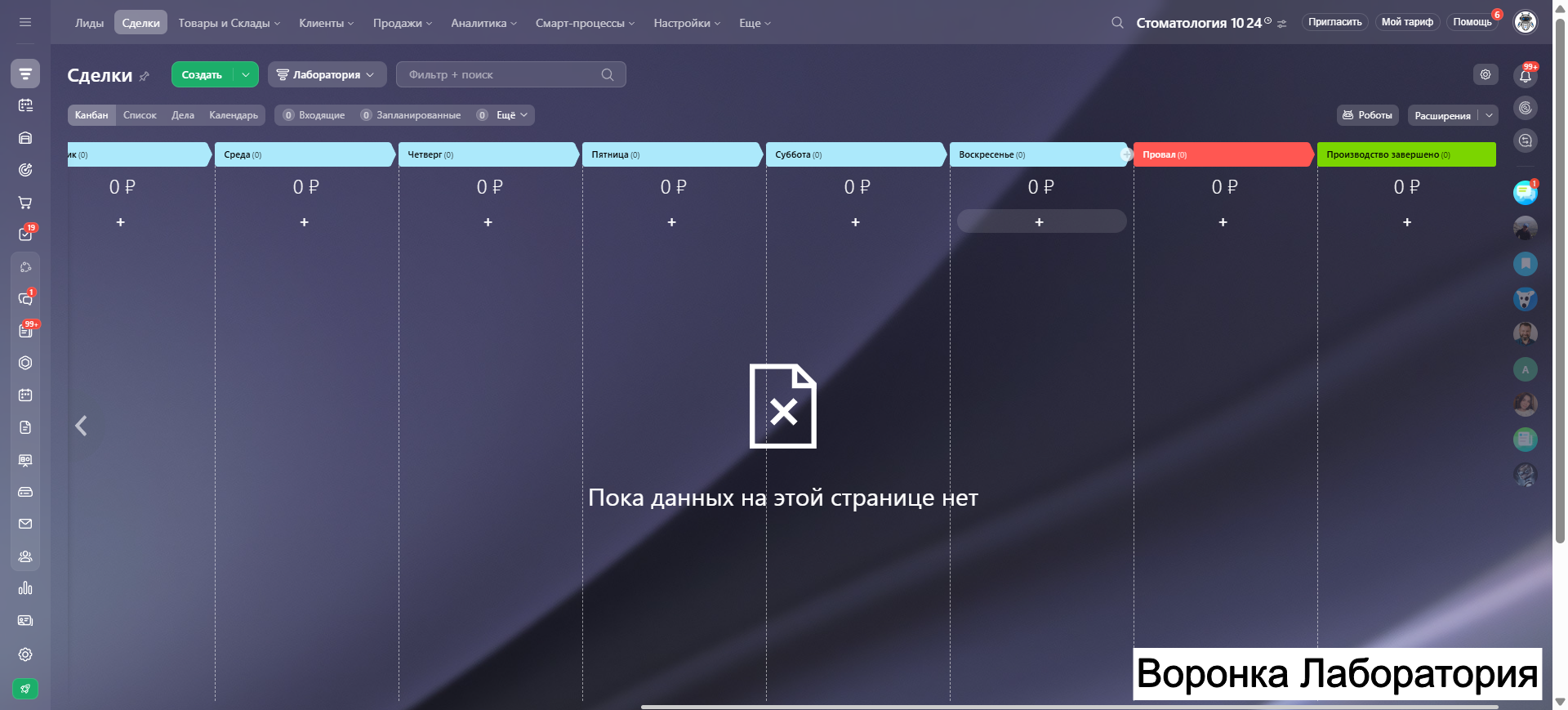This screenshot has height=710, width=1568.
Task: Open the CRM funnel sidebar icon
Action: [25, 74]
